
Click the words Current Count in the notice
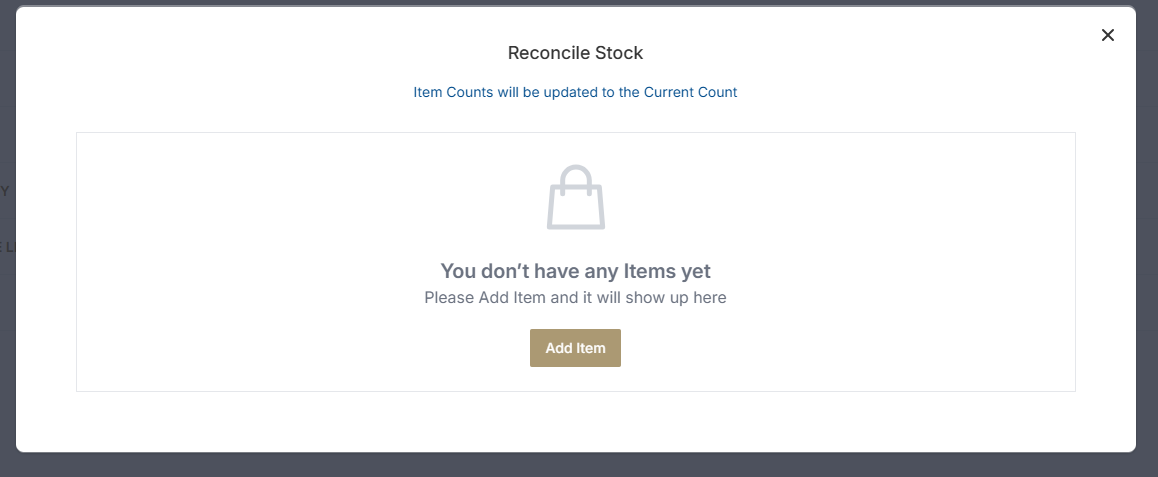click(x=690, y=92)
